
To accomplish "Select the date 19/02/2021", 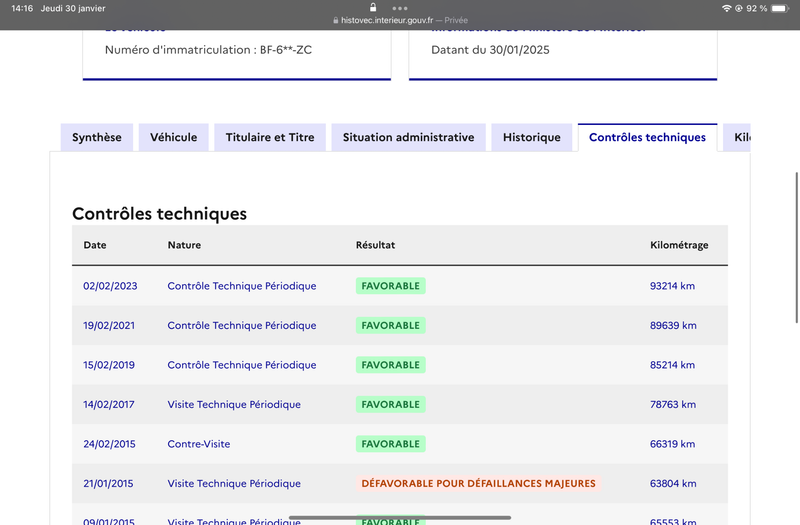I will [x=109, y=326].
